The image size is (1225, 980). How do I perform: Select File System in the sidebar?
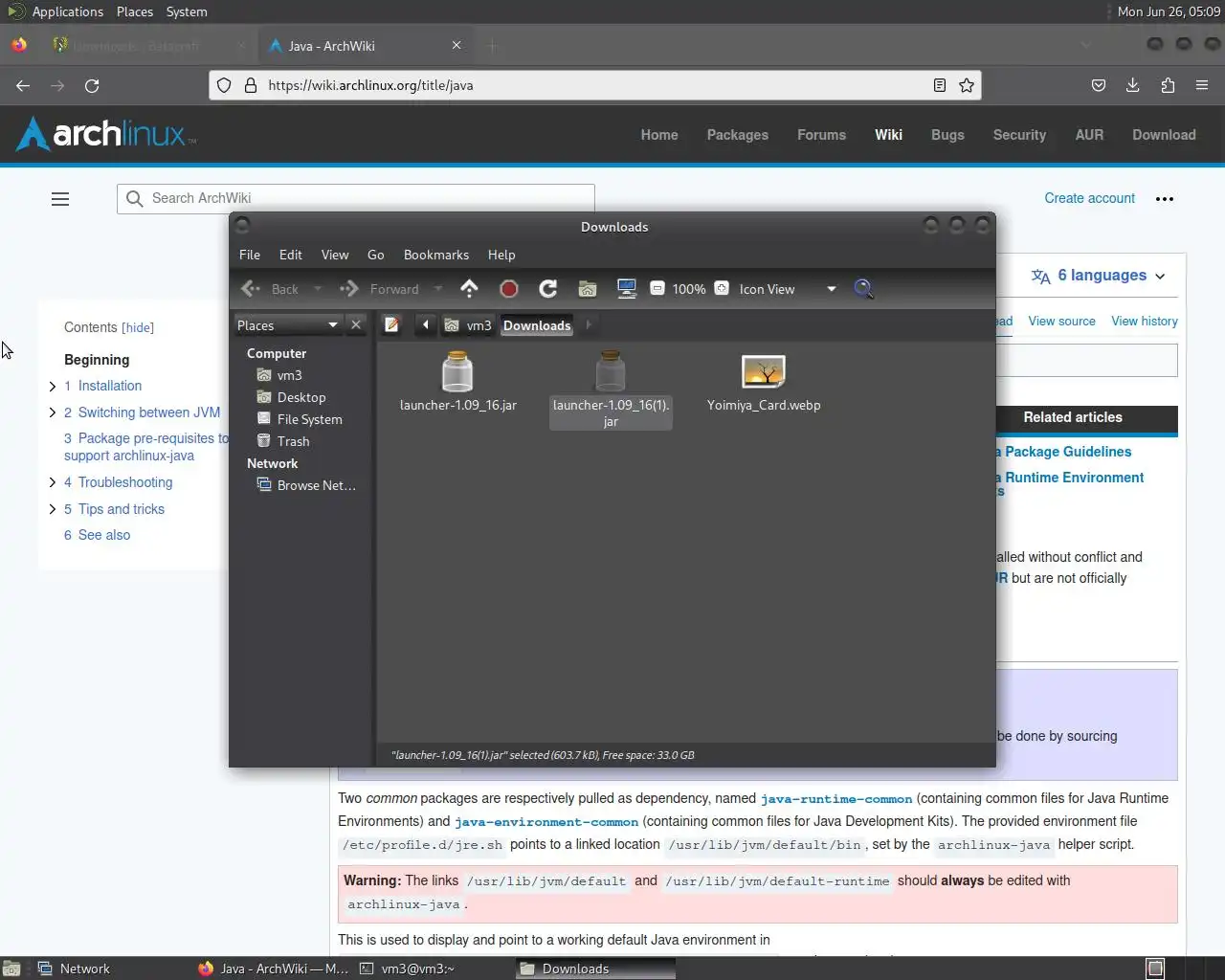300,419
